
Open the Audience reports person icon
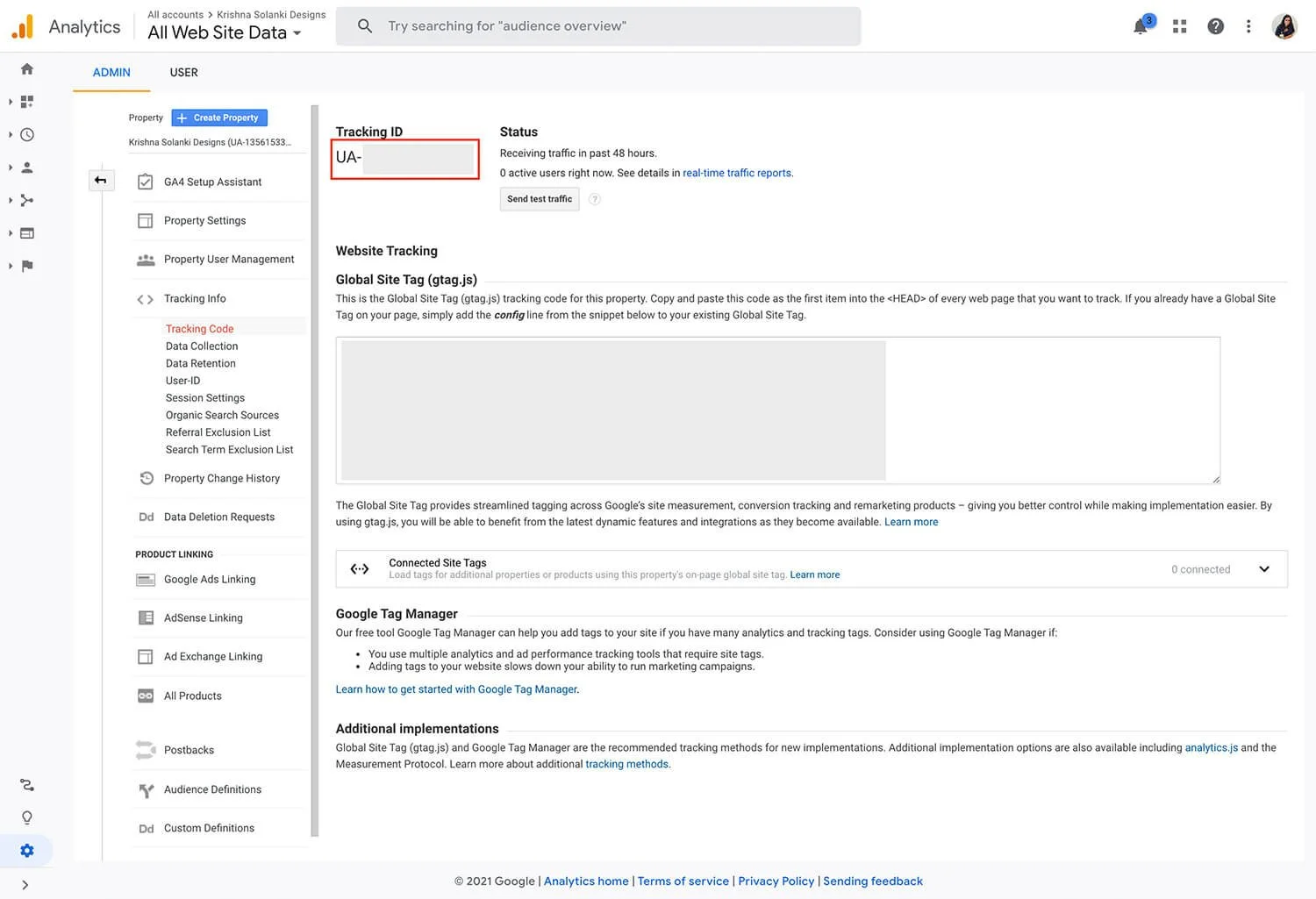[x=26, y=167]
